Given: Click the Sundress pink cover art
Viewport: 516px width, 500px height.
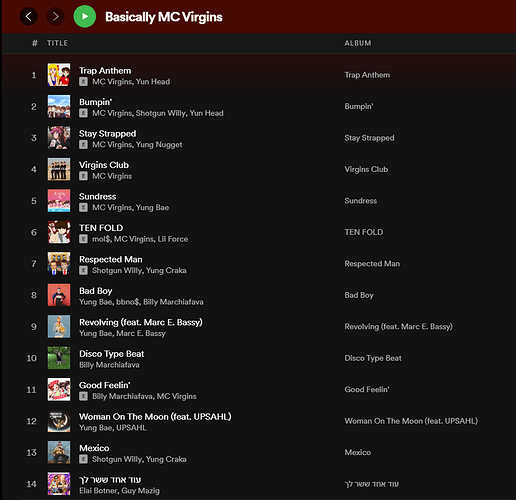Looking at the screenshot, I should 59,201.
